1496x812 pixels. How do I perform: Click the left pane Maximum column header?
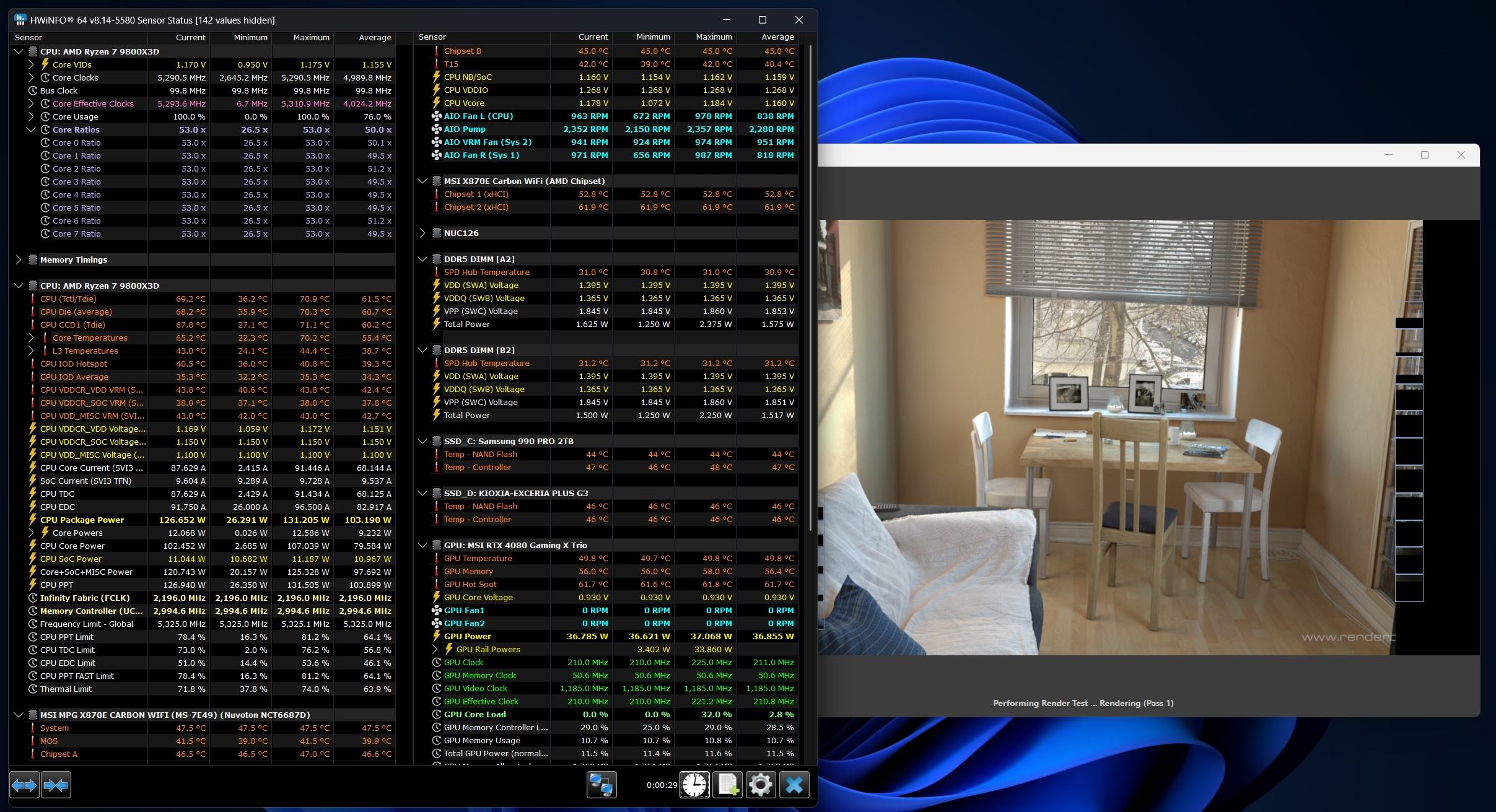pos(311,37)
